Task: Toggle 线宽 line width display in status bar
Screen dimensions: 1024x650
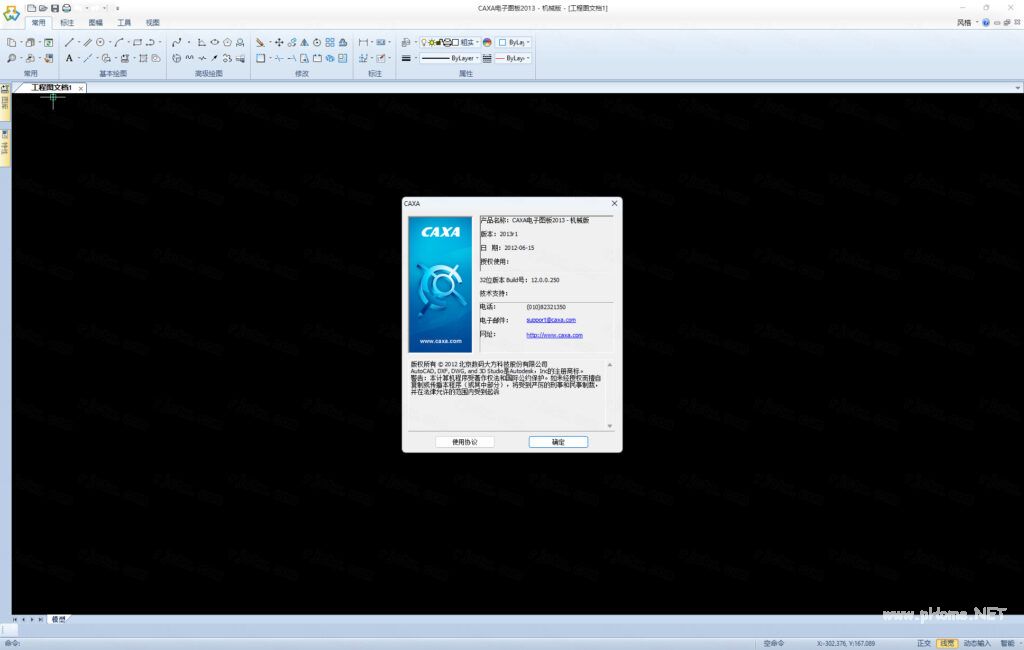Action: pyautogui.click(x=946, y=643)
